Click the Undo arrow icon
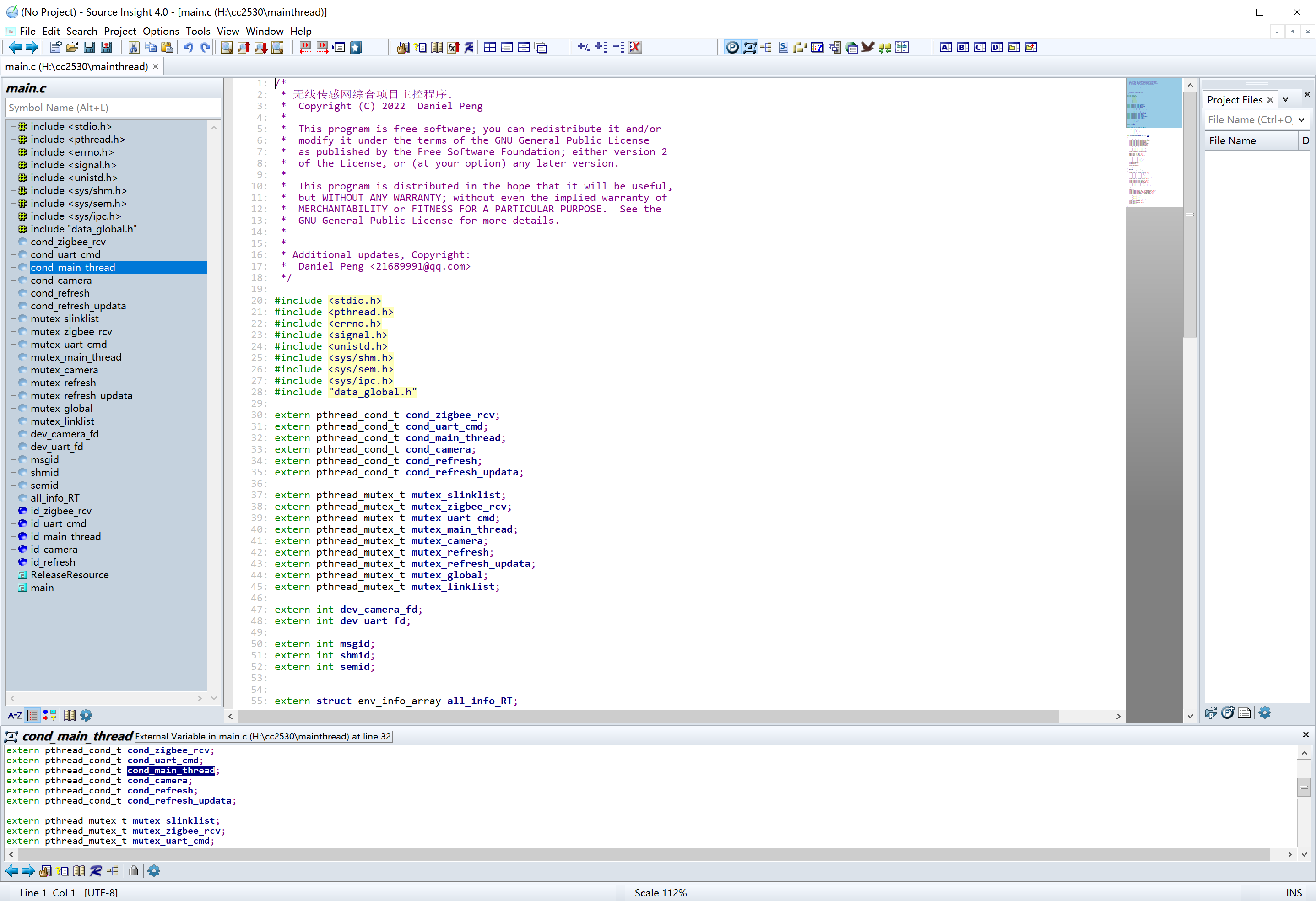 coord(188,48)
